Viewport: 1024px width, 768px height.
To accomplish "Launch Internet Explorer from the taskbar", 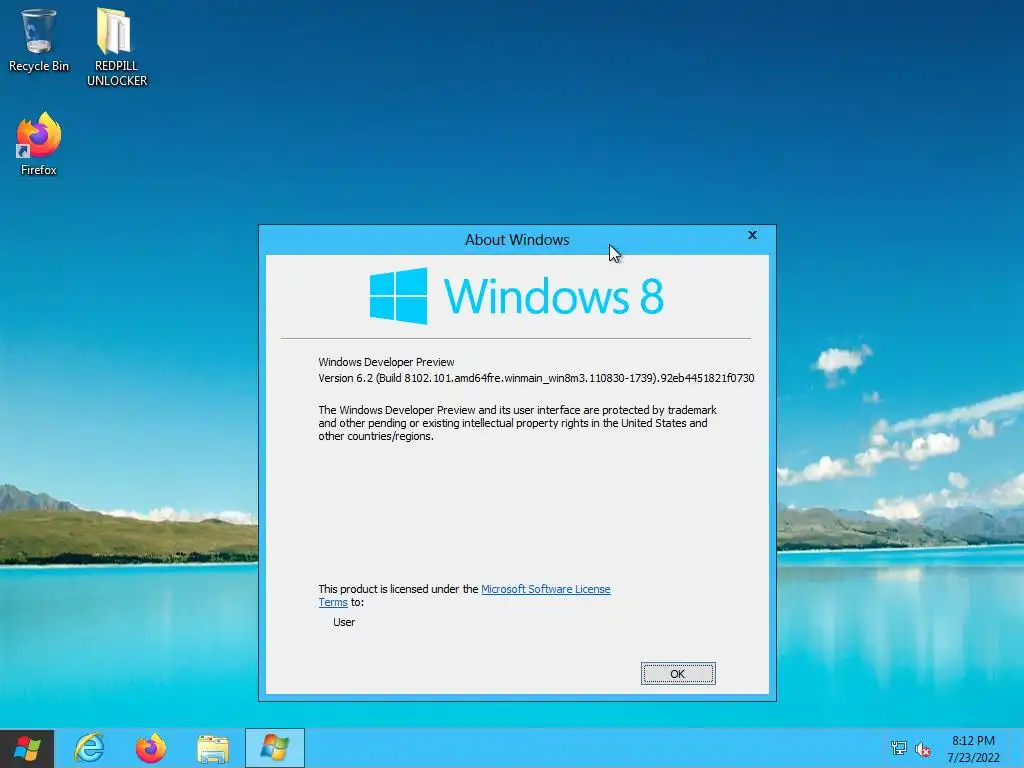I will click(89, 748).
